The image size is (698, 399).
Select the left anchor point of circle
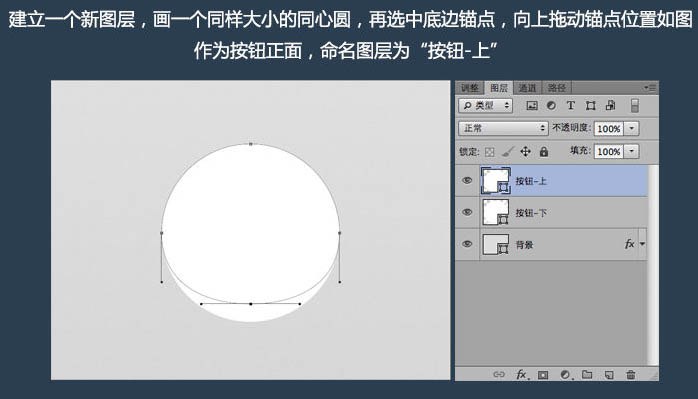162,233
